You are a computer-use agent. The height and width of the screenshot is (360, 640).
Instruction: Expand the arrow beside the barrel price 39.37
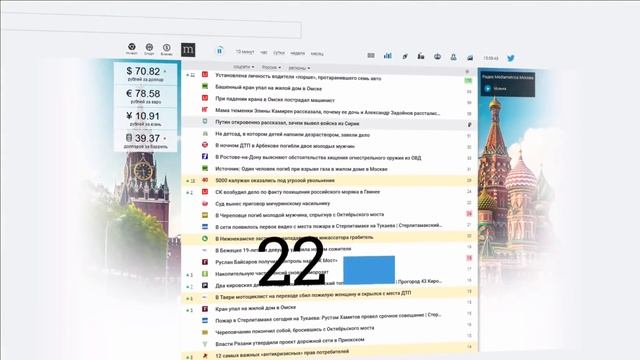coord(165,139)
